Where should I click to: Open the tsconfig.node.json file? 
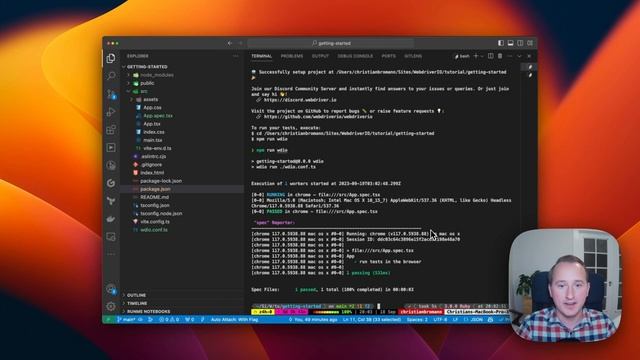[161, 213]
